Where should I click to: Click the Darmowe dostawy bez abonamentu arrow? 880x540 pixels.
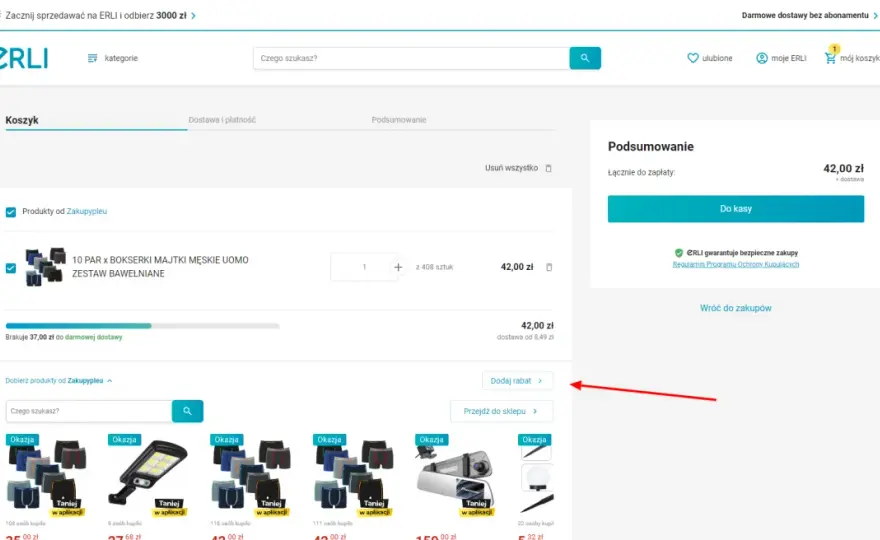coord(875,16)
